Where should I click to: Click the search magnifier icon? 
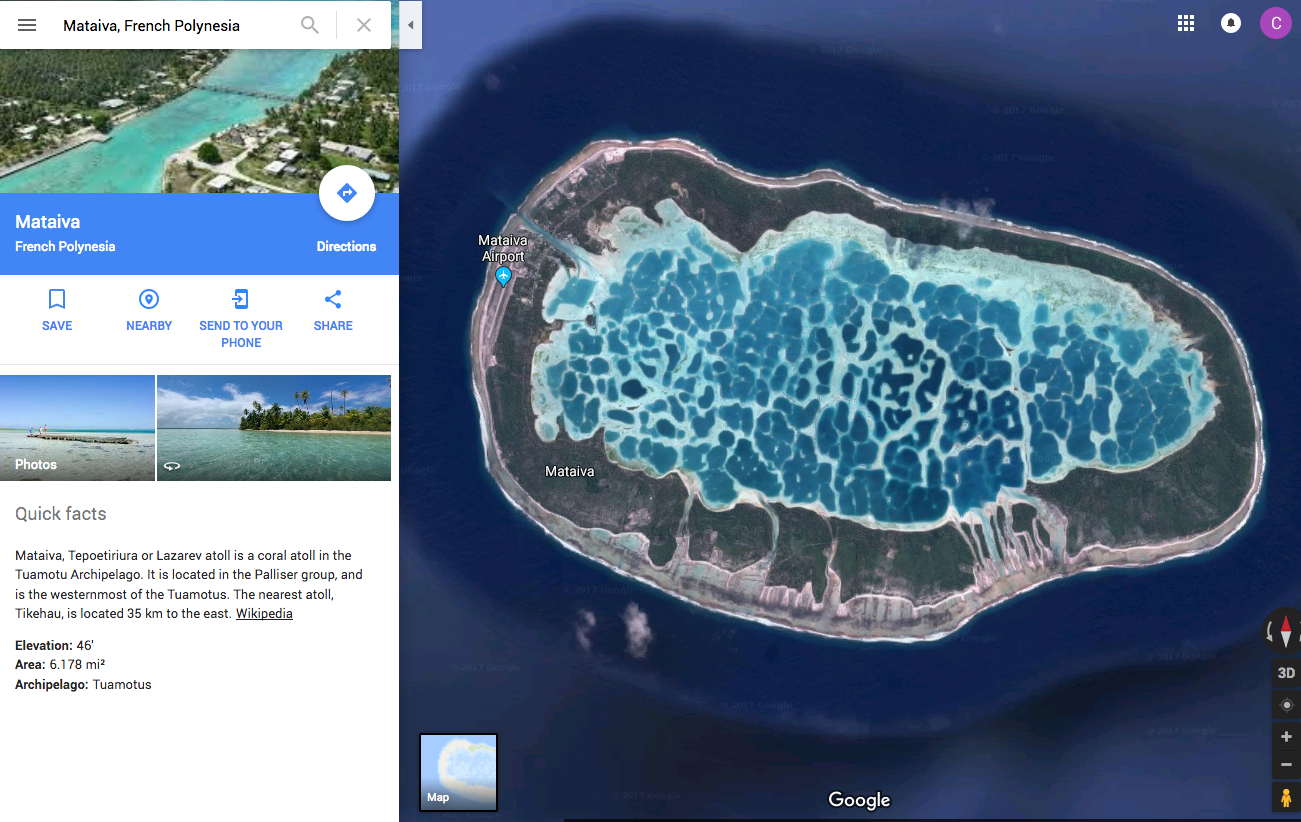310,25
